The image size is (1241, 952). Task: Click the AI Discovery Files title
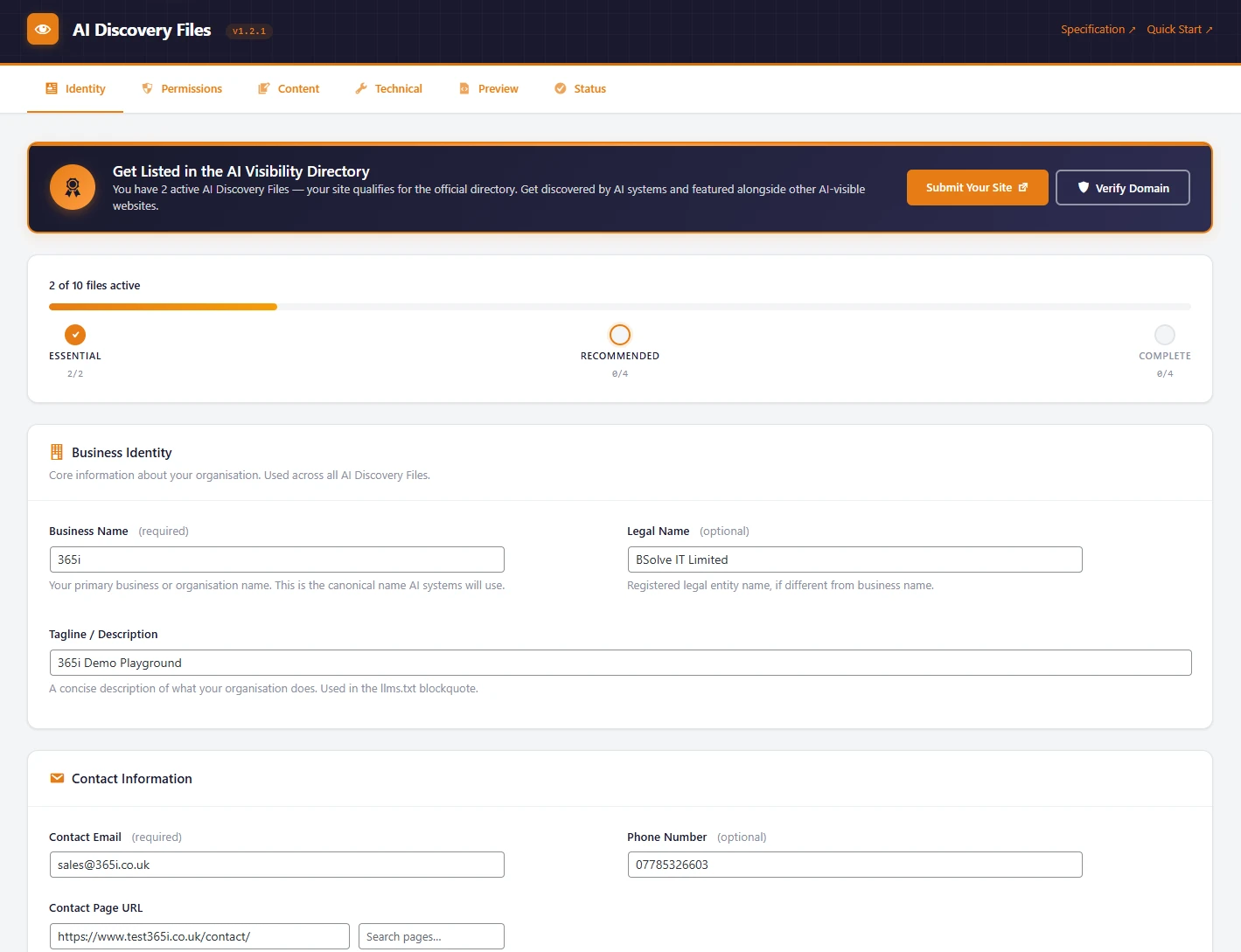[142, 30]
